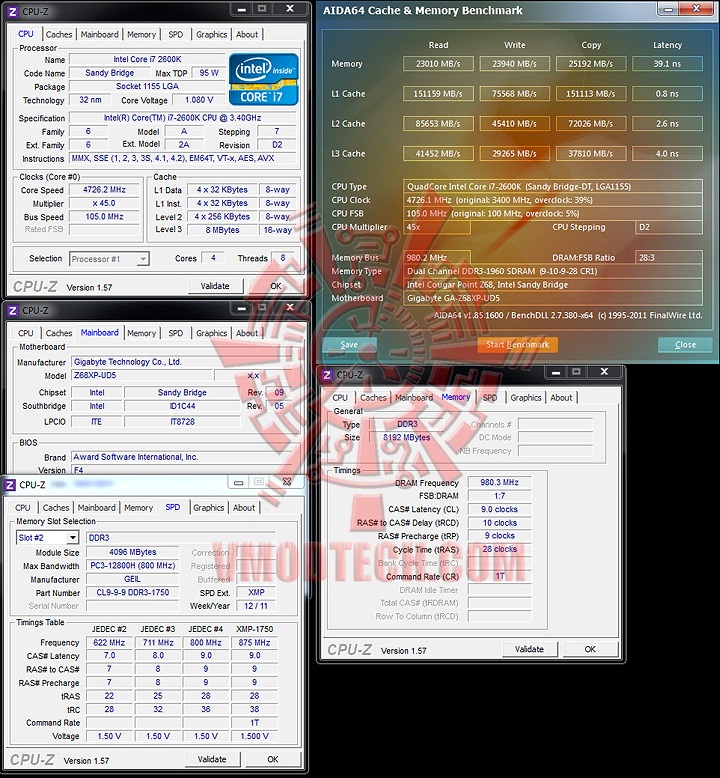Click Validate in the CPU-Z SPD window
Screen dimensions: 720x778
pos(212,760)
